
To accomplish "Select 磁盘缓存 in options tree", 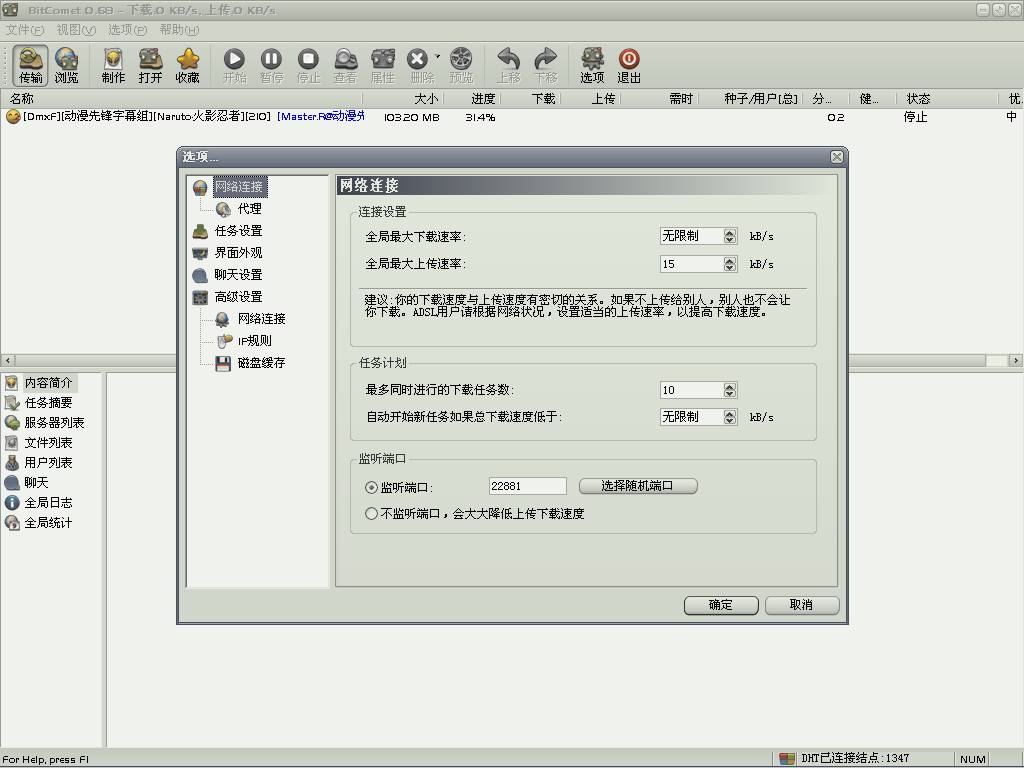I will pyautogui.click(x=261, y=362).
